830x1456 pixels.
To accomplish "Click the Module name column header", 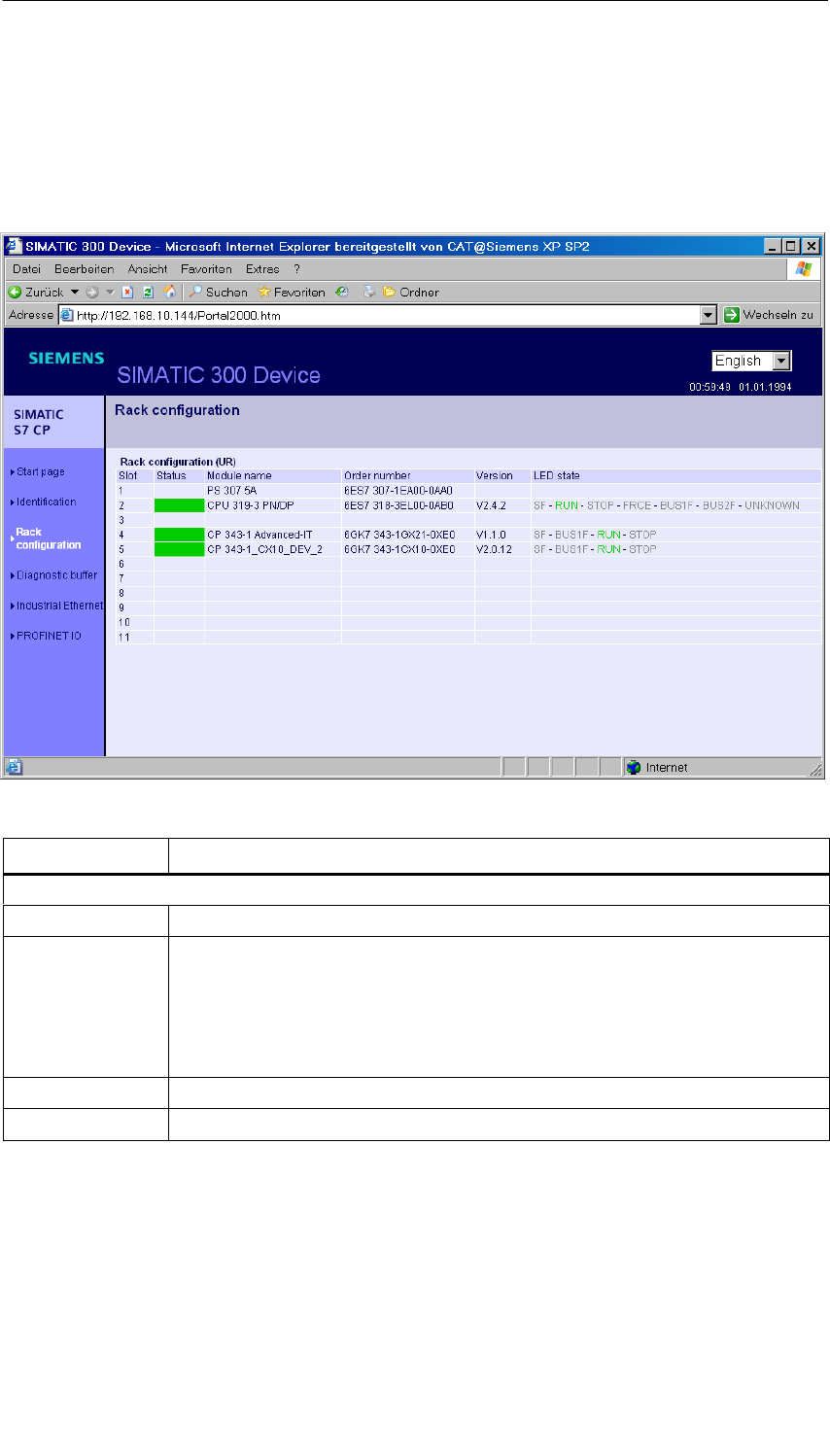I will [239, 475].
